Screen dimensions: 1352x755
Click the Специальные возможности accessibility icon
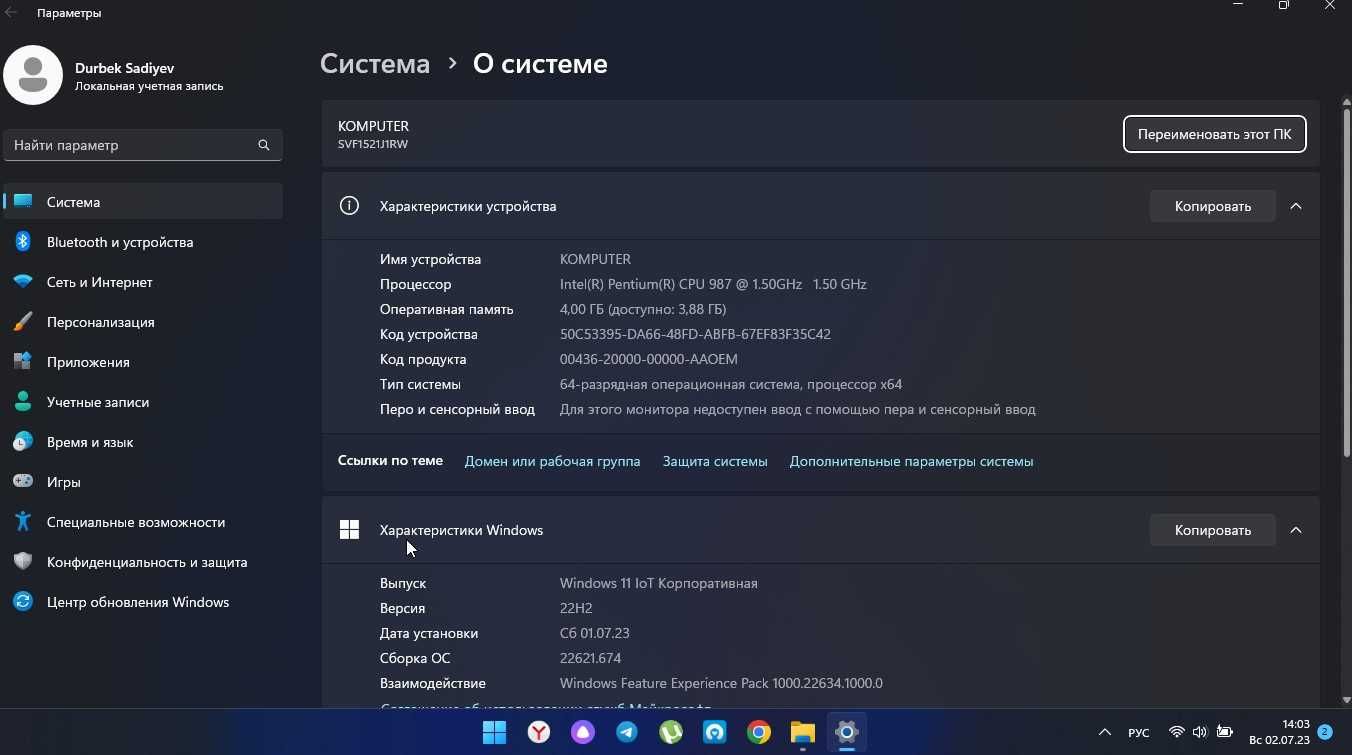(x=23, y=522)
